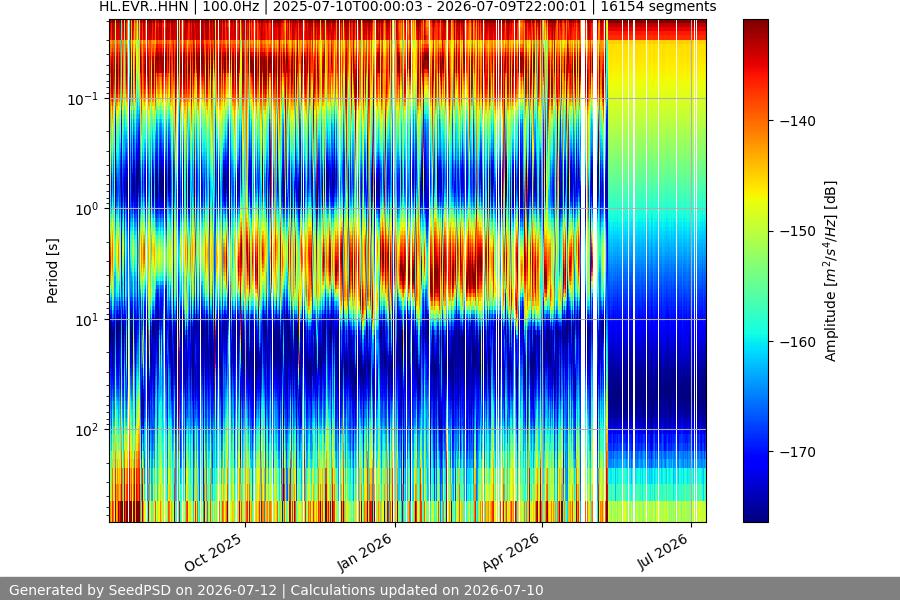
Task: Click the -140 colorbar tick label
Action: point(798,121)
